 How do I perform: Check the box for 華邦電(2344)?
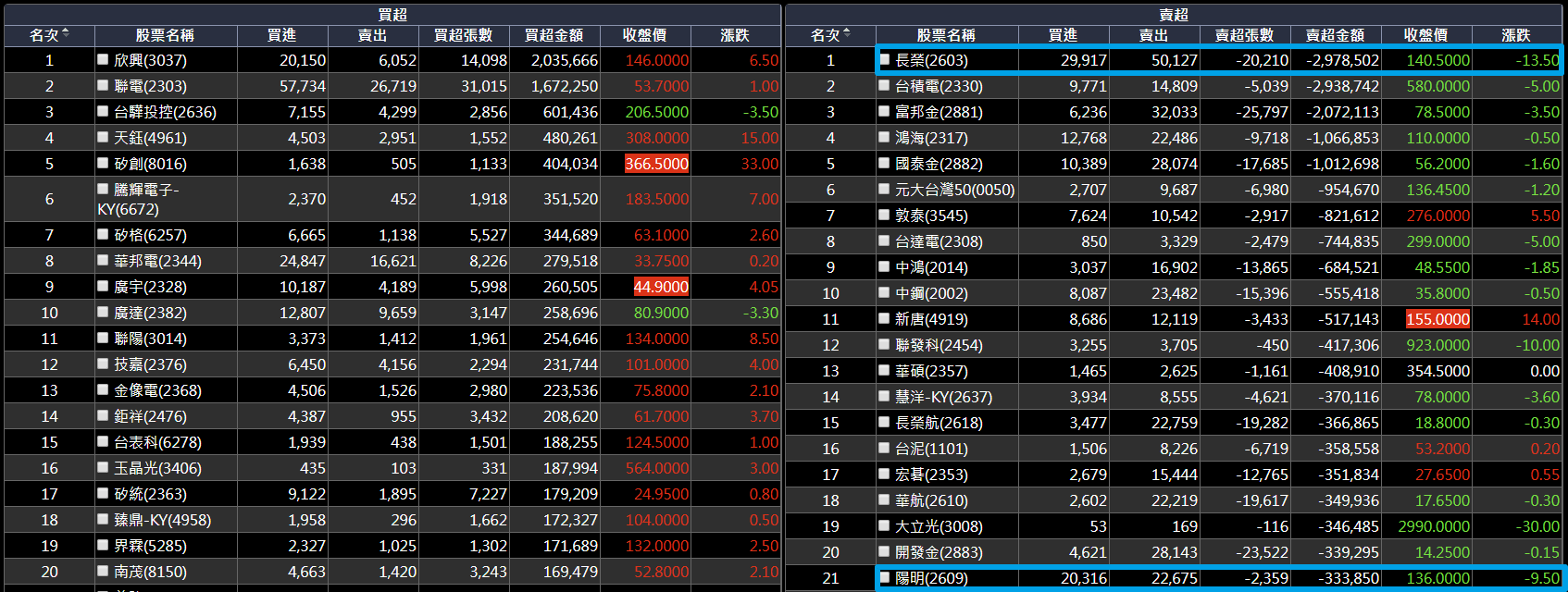(x=103, y=261)
